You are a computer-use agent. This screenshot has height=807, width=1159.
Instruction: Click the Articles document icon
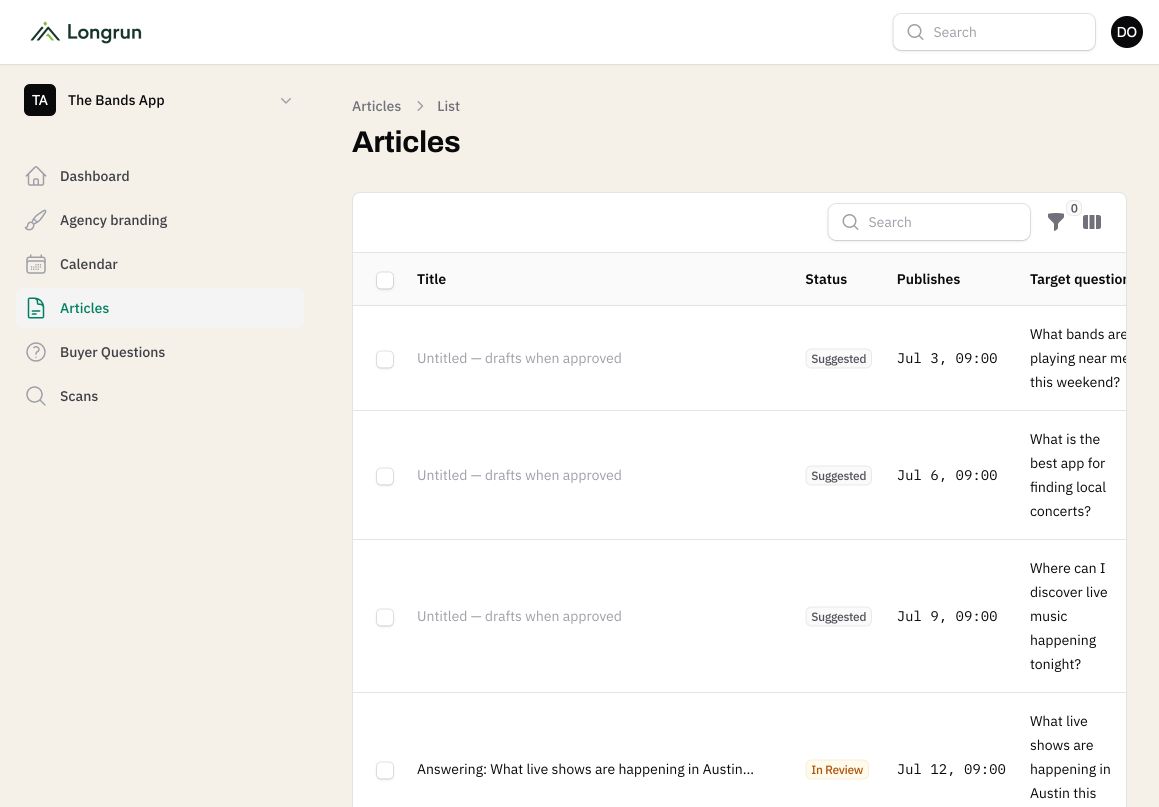(x=35, y=308)
